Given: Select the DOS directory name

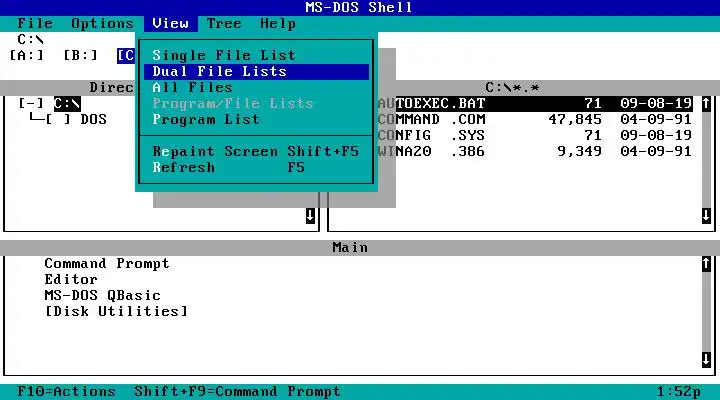Looking at the screenshot, I should coord(94,119).
